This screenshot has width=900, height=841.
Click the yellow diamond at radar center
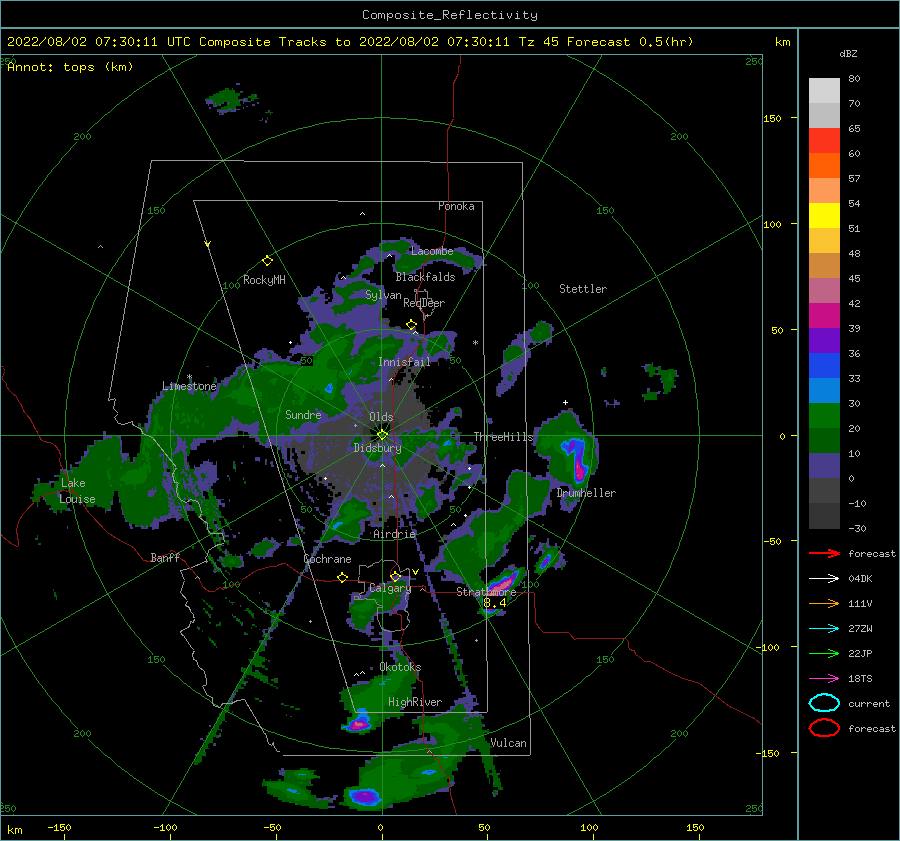point(382,435)
